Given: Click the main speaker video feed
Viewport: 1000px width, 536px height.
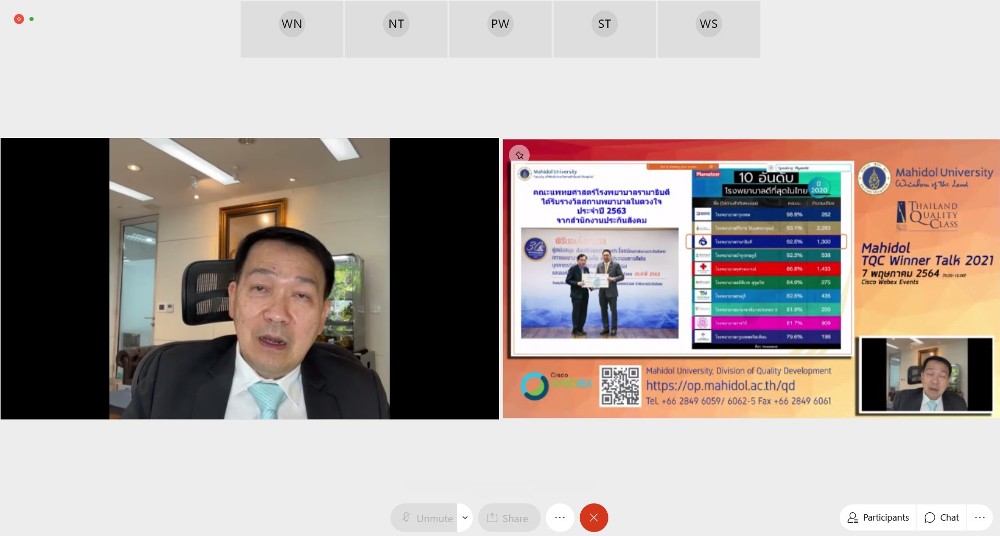Looking at the screenshot, I should click(x=249, y=278).
